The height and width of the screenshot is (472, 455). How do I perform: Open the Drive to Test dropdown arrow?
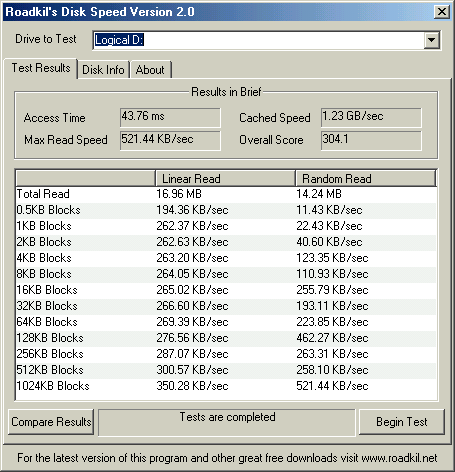pos(431,40)
